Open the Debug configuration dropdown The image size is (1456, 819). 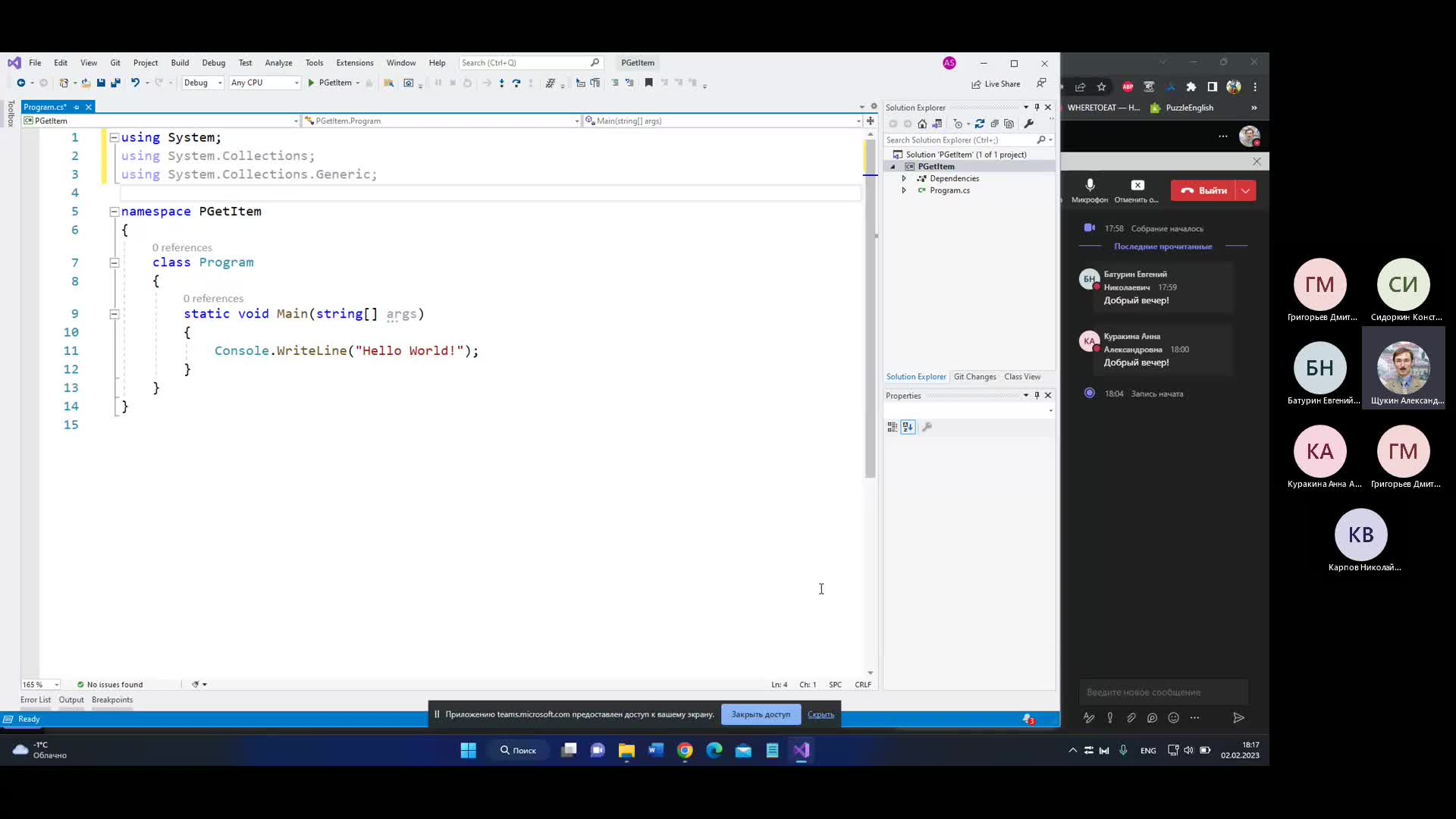(x=202, y=83)
